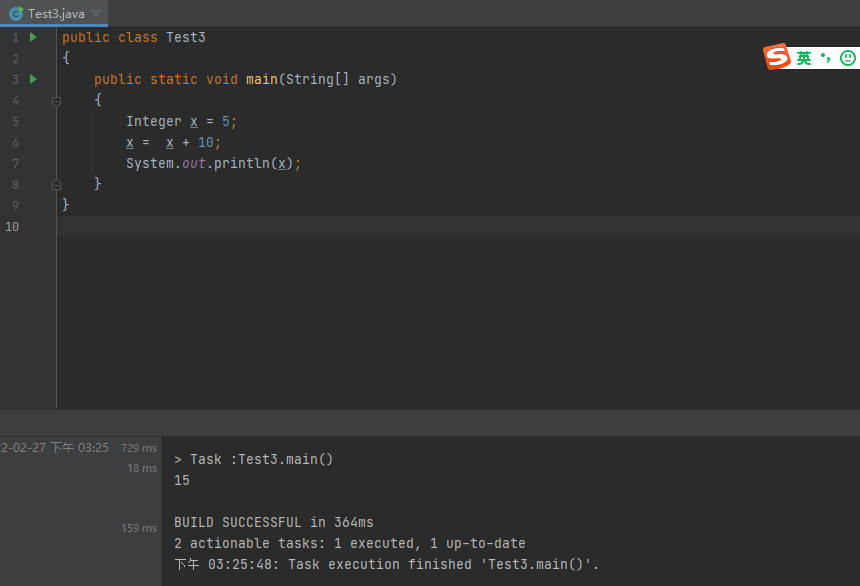Click the fold marker at the method's closing brace

point(56,184)
